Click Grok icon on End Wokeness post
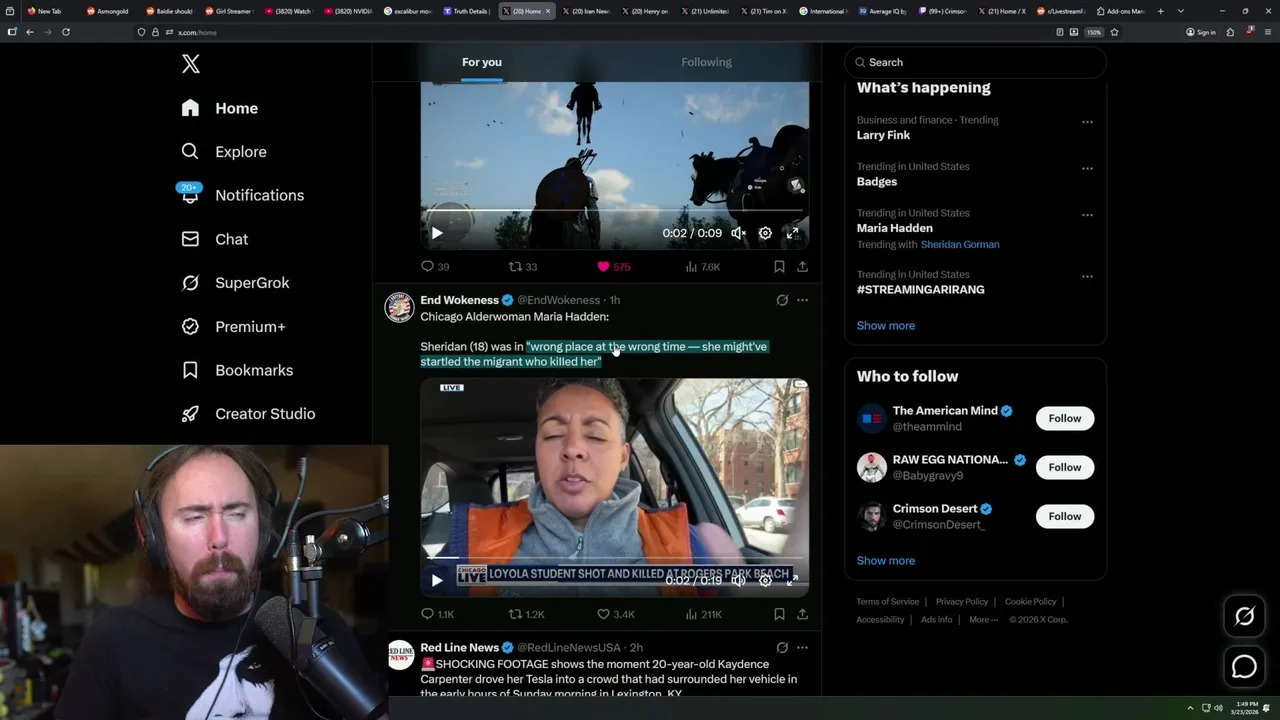1280x720 pixels. tap(782, 300)
